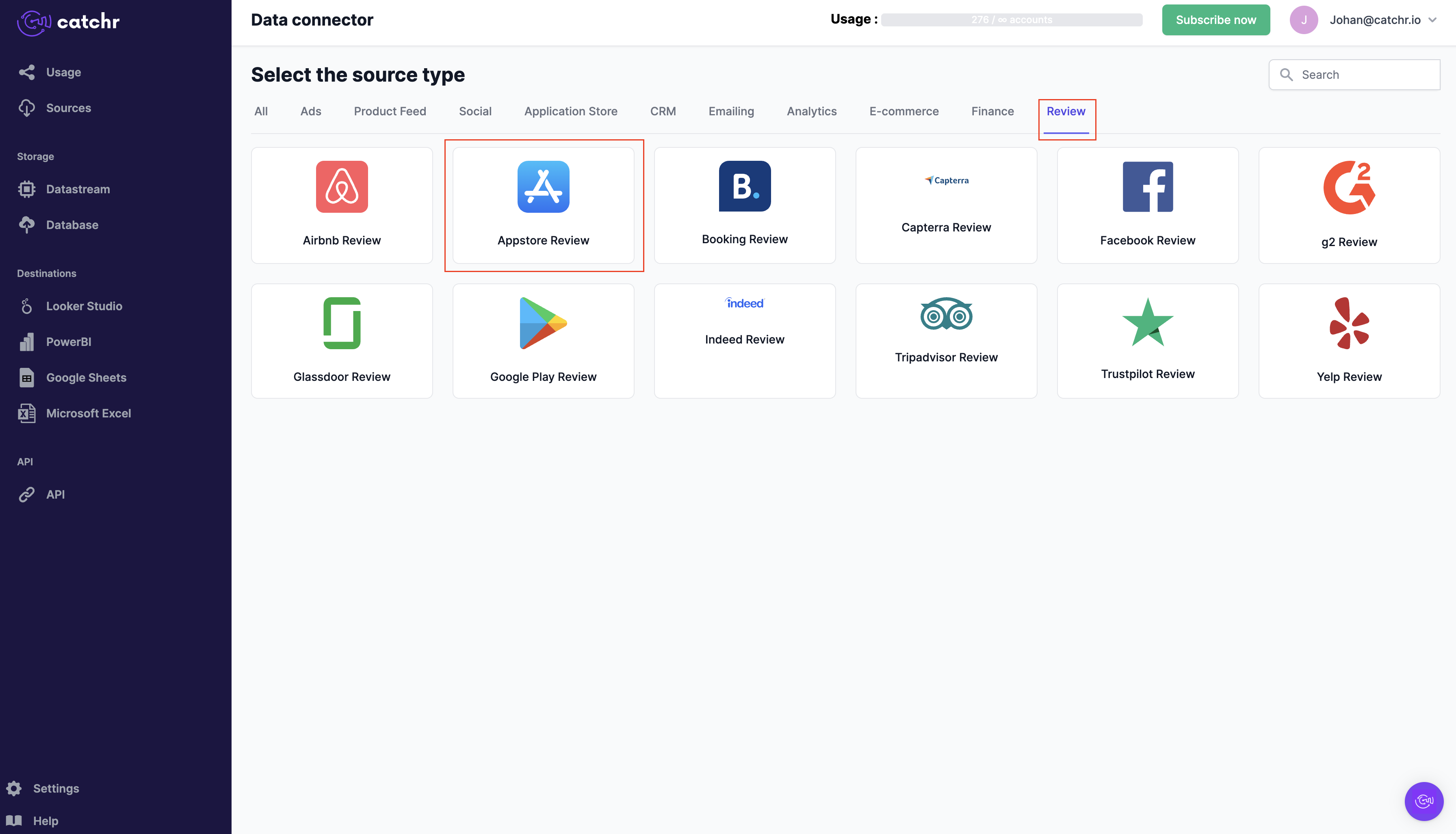The image size is (1456, 834).
Task: Click the Trustpilot Review label
Action: 1148,374
